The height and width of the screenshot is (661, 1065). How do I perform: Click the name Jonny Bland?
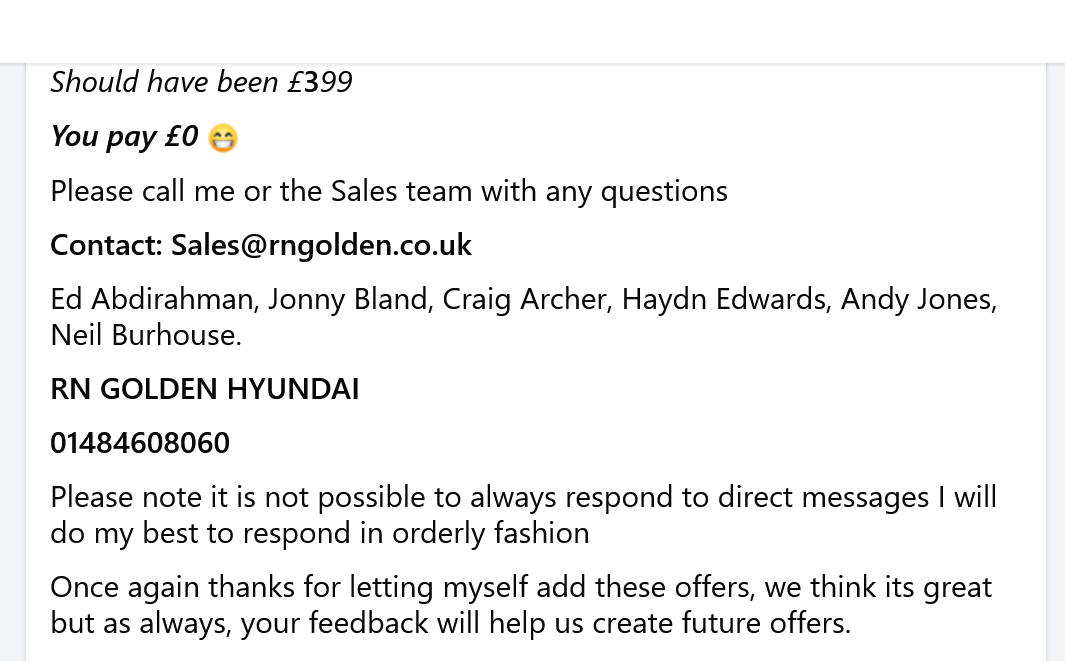(x=347, y=299)
